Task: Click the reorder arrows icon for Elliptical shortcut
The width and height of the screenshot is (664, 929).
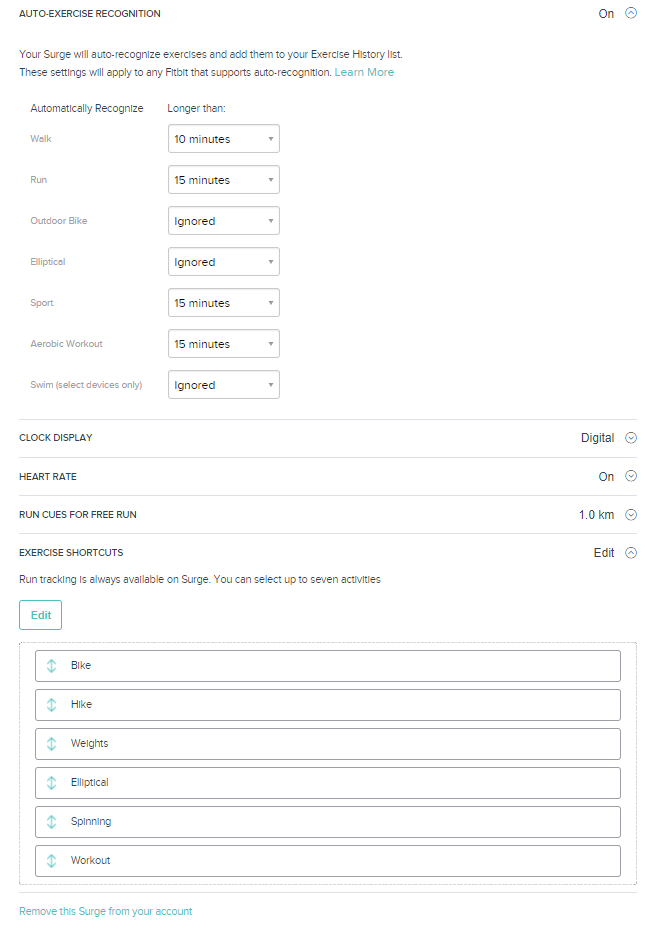Action: click(x=52, y=783)
